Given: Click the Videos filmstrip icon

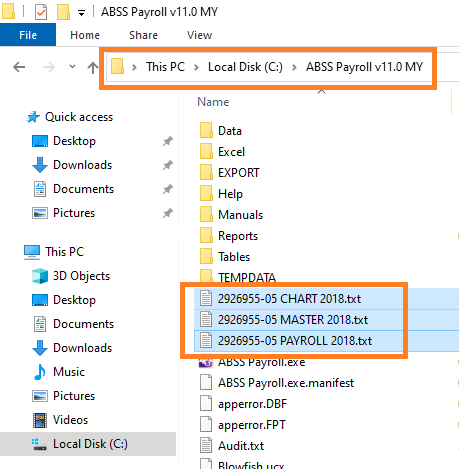Looking at the screenshot, I should point(40,420).
